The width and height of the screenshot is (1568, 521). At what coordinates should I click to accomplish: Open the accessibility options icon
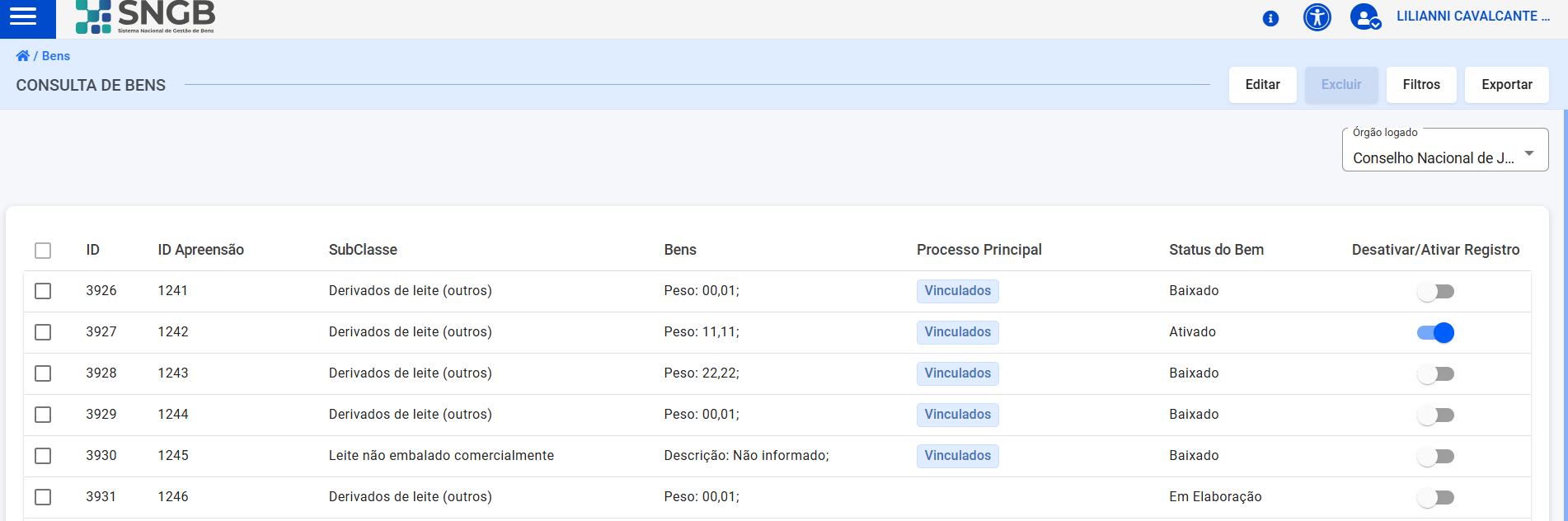1317,17
